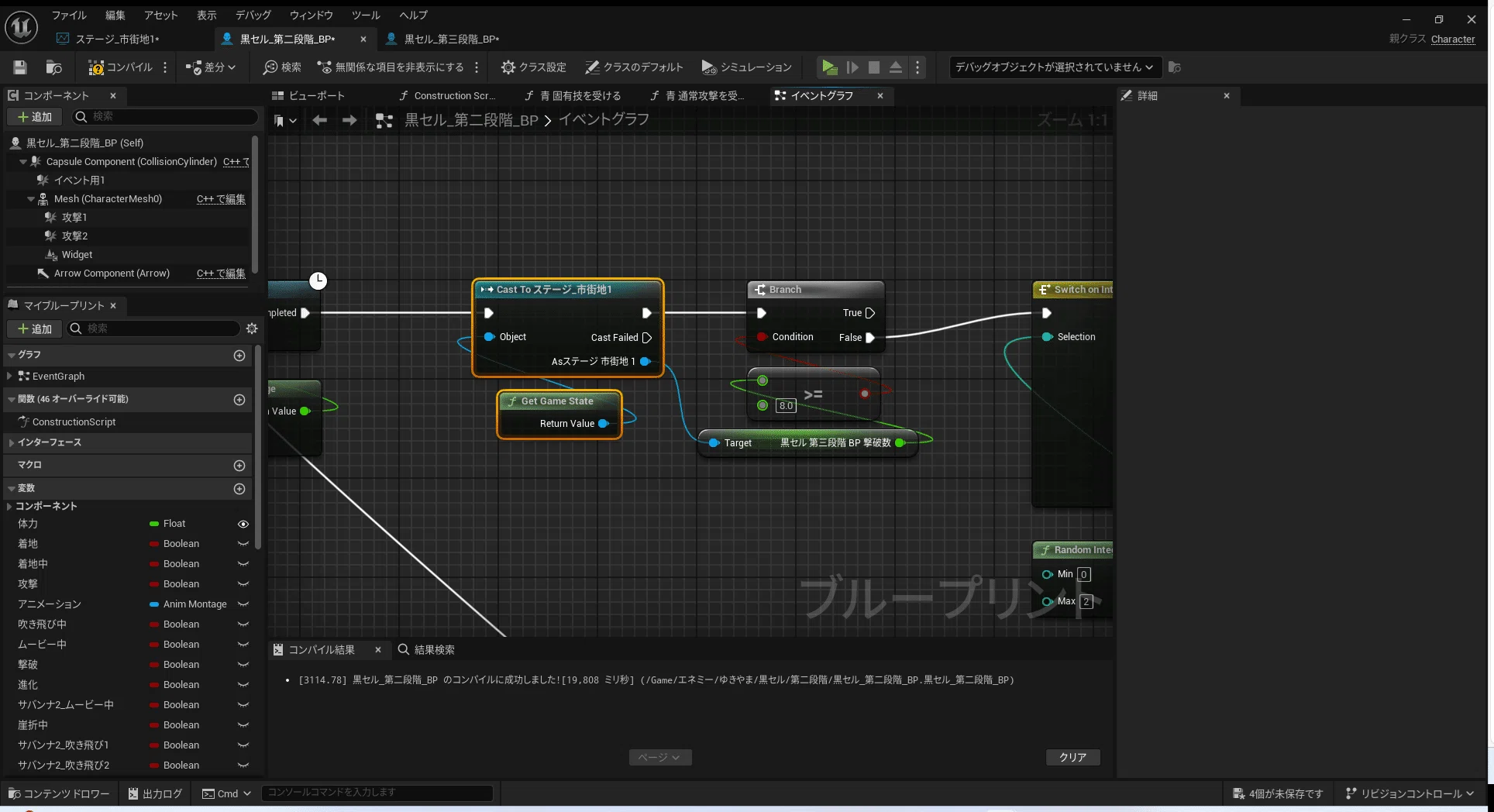The image size is (1494, 812).
Task: Click the frame skip/advance playback icon
Action: pos(852,67)
